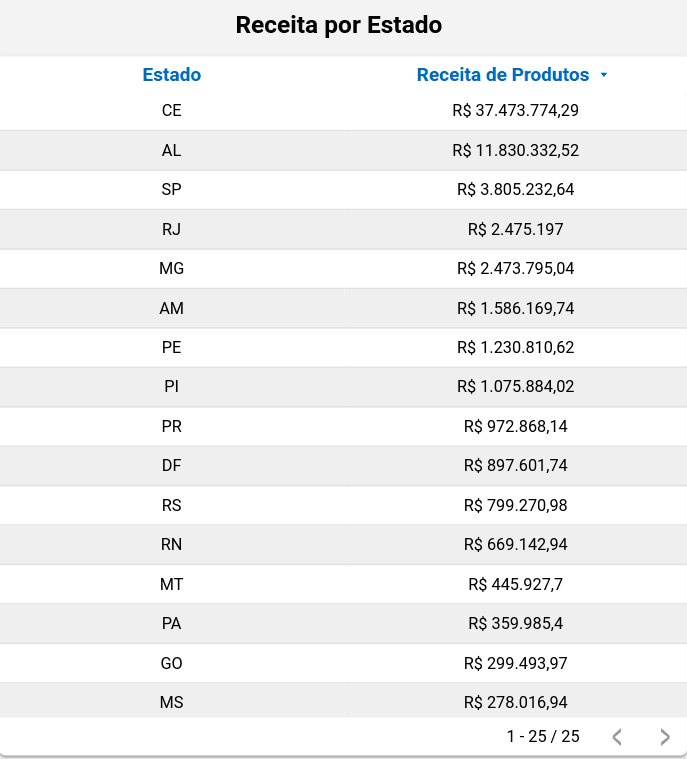
Task: Select the DF state cell
Action: point(171,466)
